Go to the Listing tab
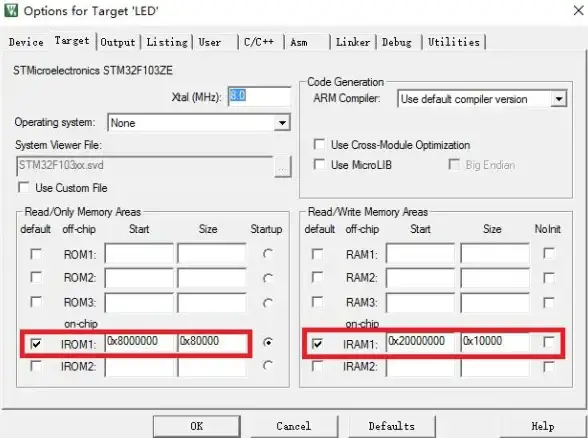 pyautogui.click(x=167, y=42)
